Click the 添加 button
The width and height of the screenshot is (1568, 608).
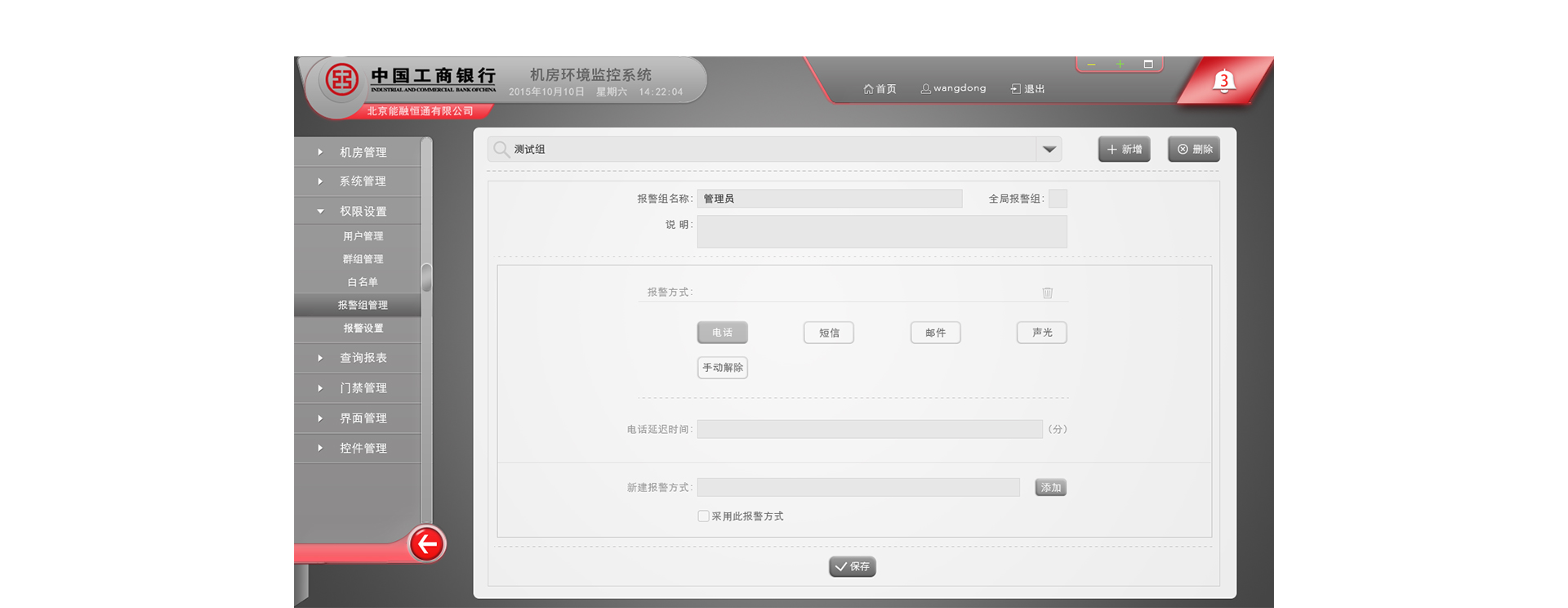click(1051, 487)
